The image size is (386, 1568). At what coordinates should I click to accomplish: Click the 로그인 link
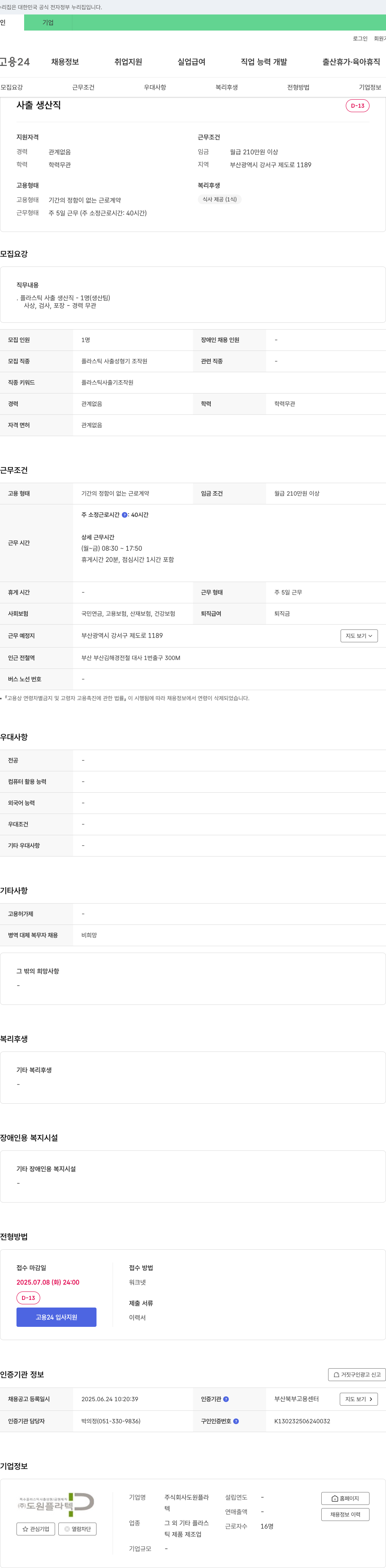(360, 38)
